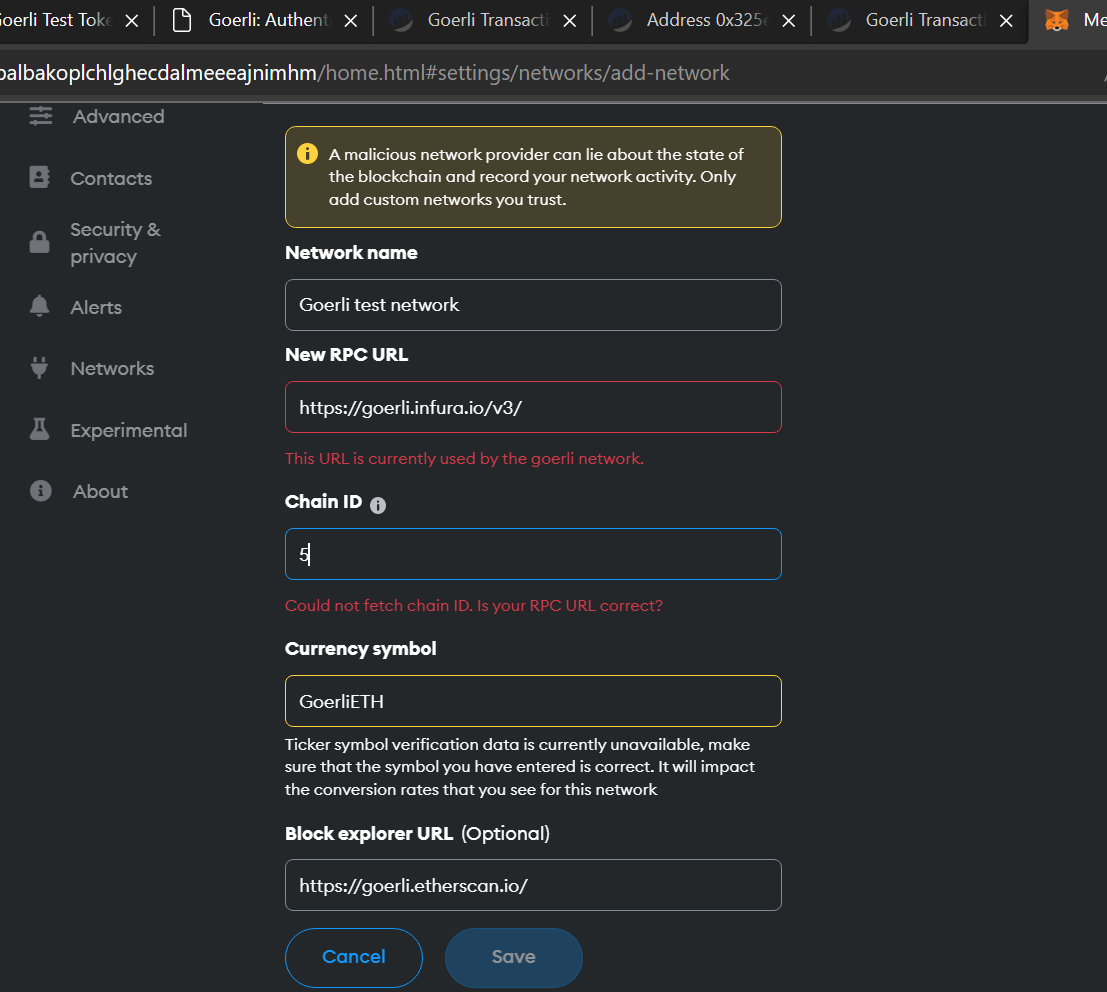
Task: Switch to the Goerli: Authent tab
Action: [268, 20]
